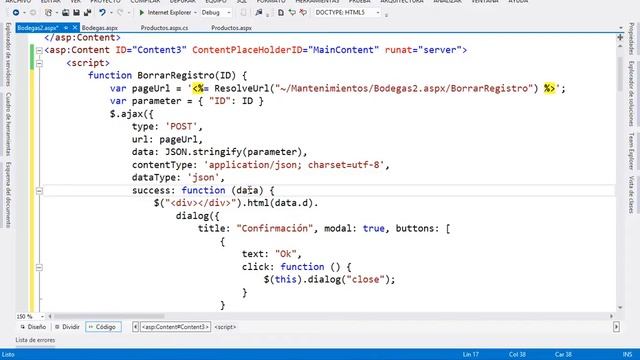Image resolution: width=640 pixels, height=360 pixels.
Task: Open the Debug configuration dropdown
Action: point(229,13)
